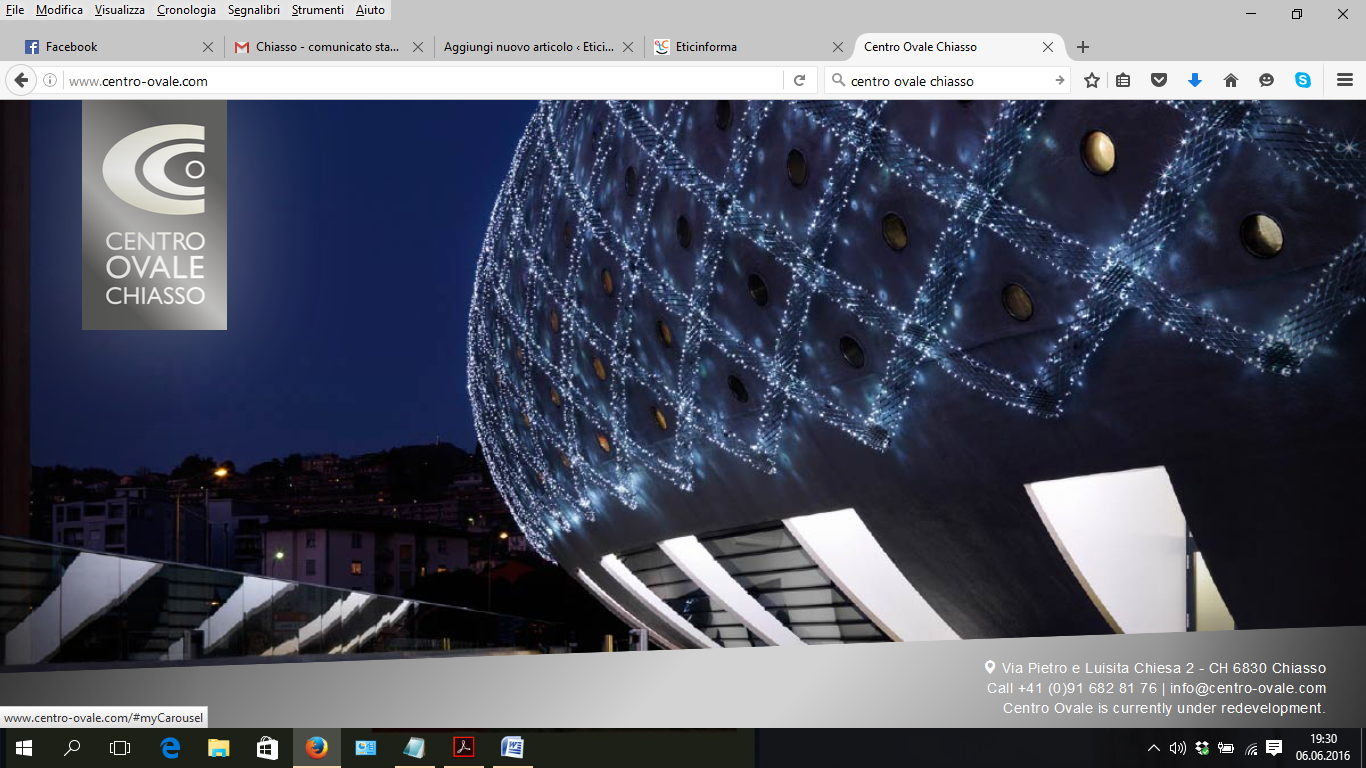Viewport: 1366px width, 768px height.
Task: Open Windows taskbar search
Action: click(72, 748)
